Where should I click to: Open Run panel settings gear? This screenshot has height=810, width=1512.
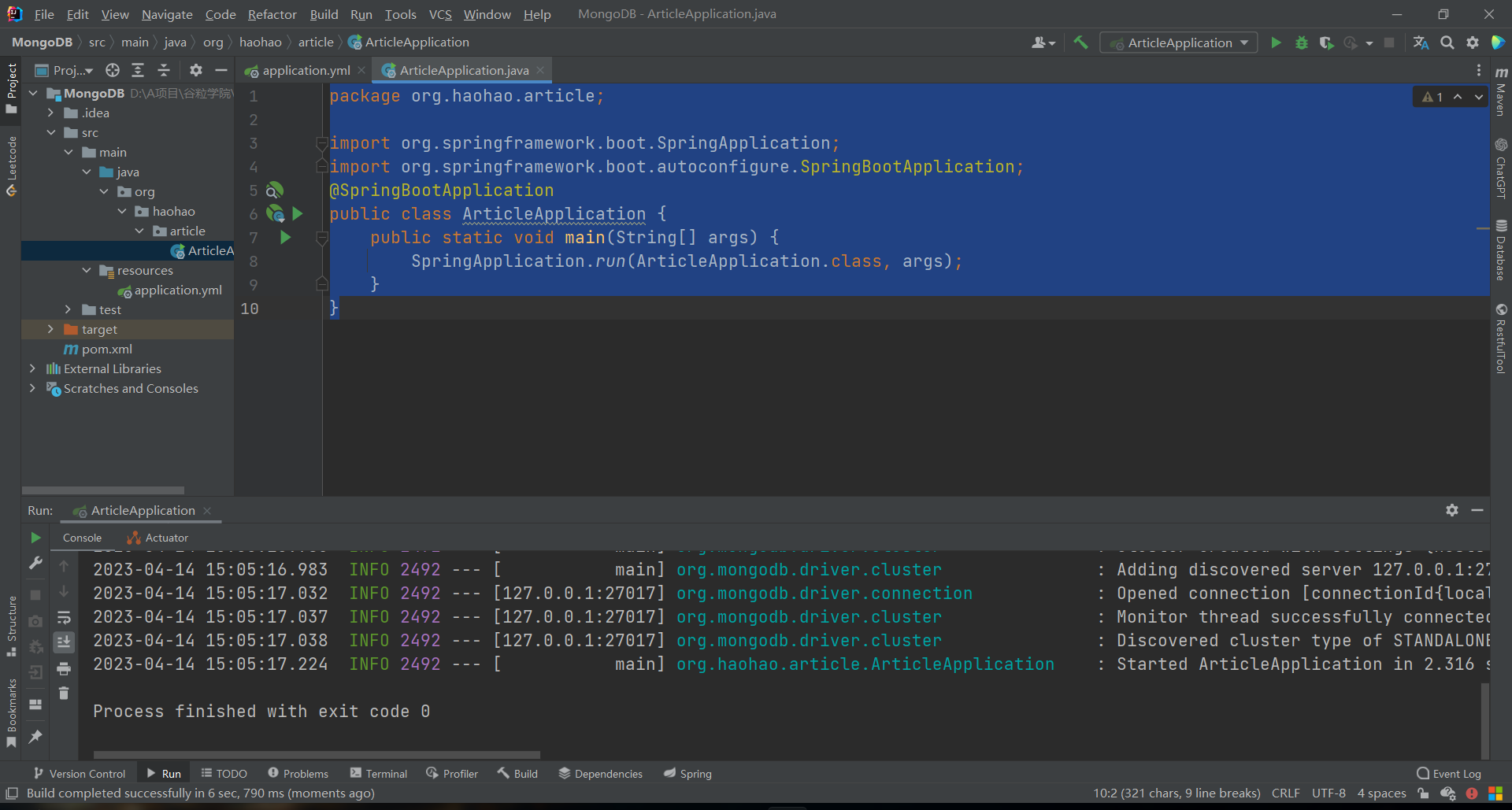(x=1452, y=510)
